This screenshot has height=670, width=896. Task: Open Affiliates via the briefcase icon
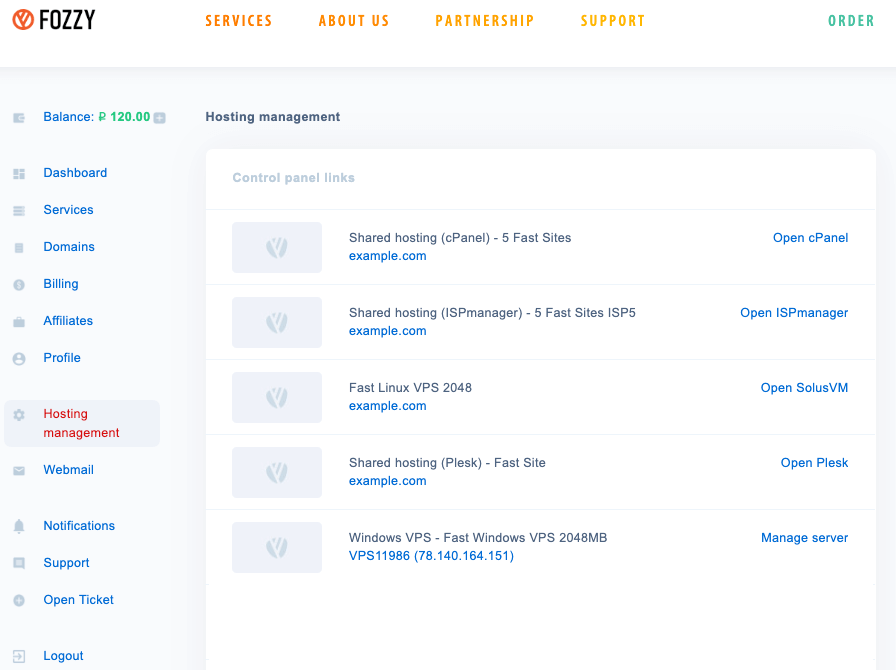[x=18, y=321]
